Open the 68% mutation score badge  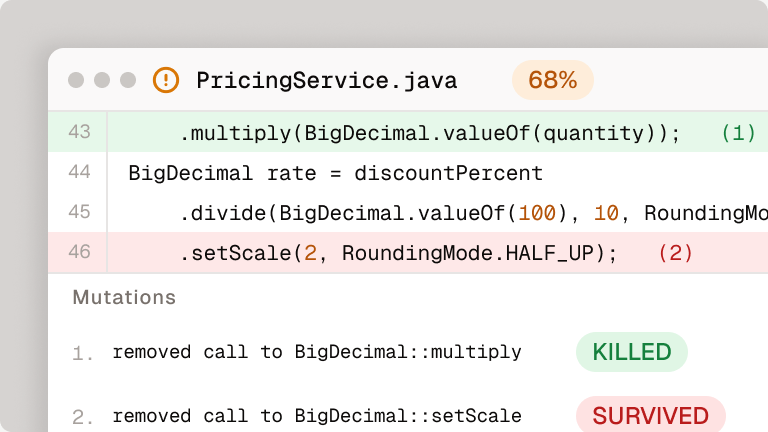(552, 80)
